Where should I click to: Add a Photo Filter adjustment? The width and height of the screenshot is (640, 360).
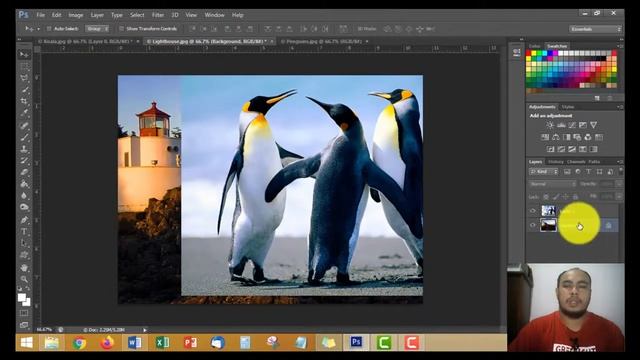(577, 137)
